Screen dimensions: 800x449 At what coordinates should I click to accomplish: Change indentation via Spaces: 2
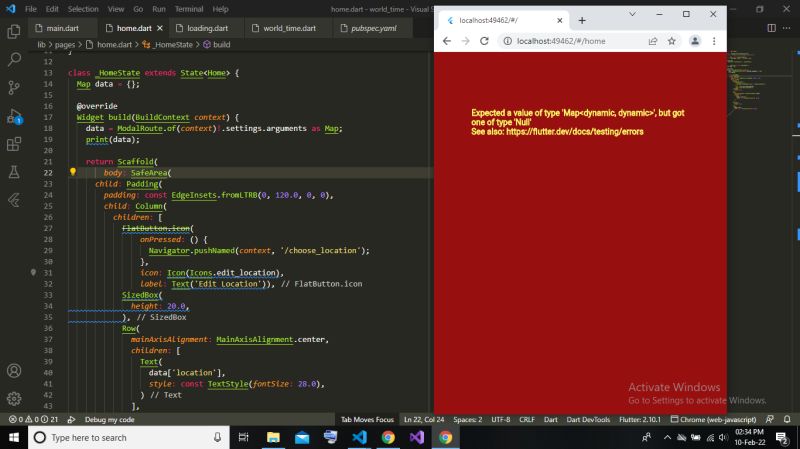tap(467, 419)
